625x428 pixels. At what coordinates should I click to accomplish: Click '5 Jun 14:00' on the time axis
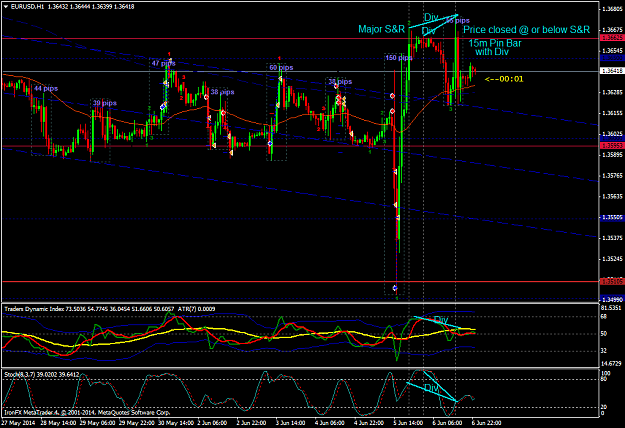pyautogui.click(x=408, y=423)
